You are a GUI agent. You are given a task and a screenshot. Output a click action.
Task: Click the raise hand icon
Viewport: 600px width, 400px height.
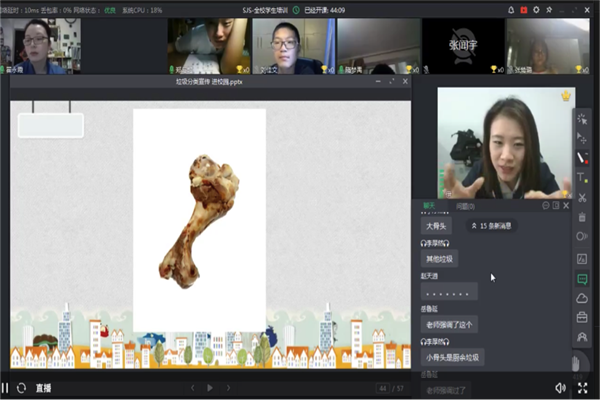click(576, 364)
